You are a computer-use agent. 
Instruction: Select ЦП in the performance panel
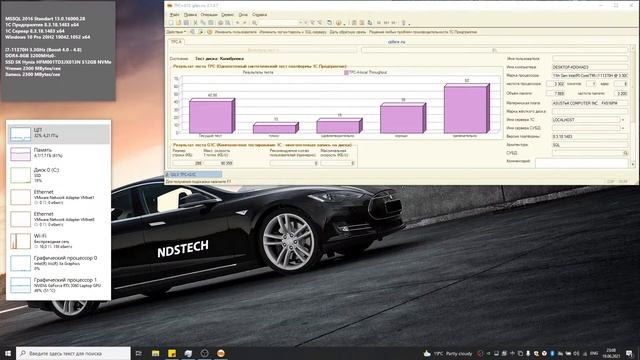pos(58,134)
